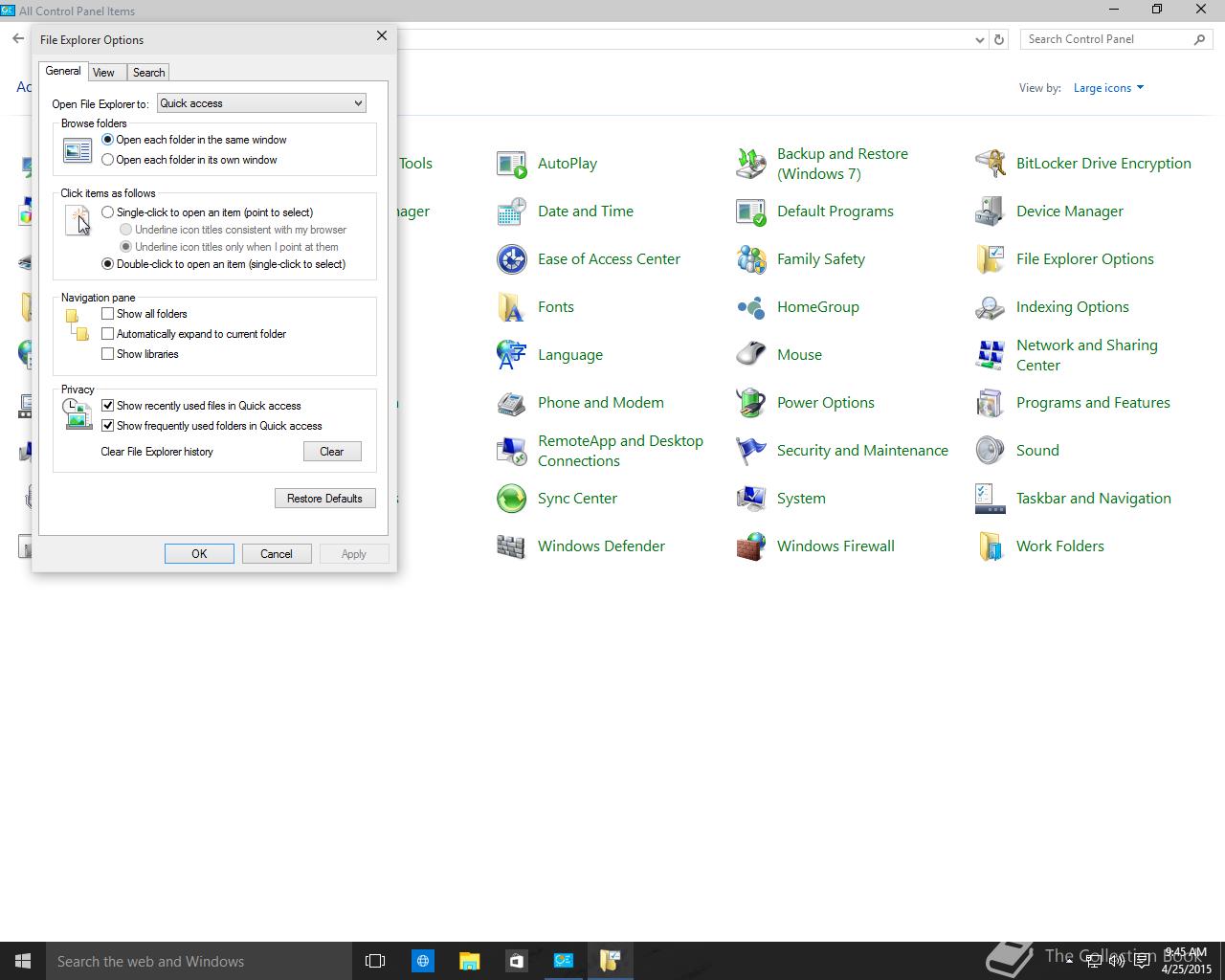
Task: Refresh the Control Panel address bar
Action: pos(999,39)
